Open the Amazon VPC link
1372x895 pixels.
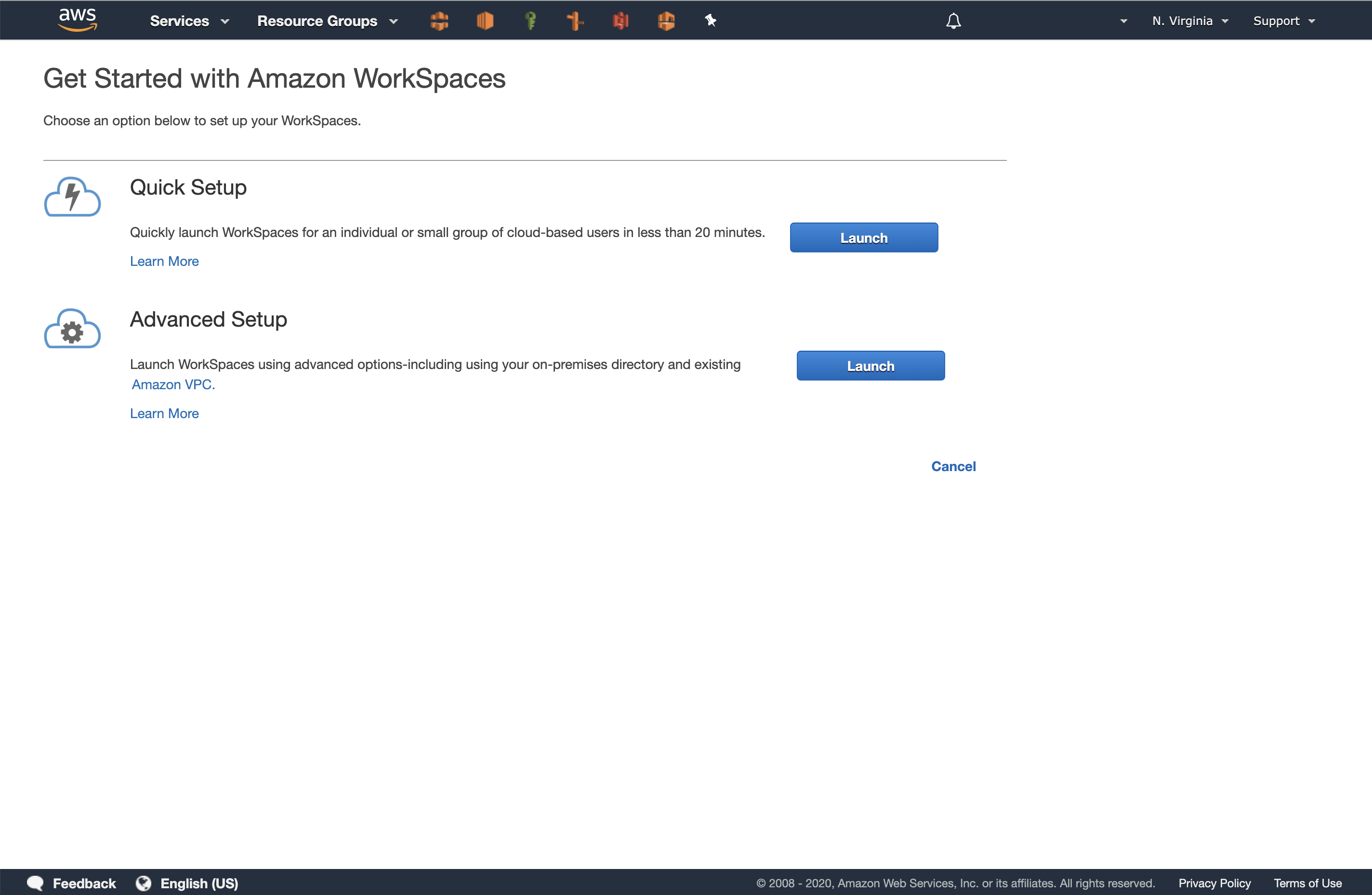tap(173, 384)
